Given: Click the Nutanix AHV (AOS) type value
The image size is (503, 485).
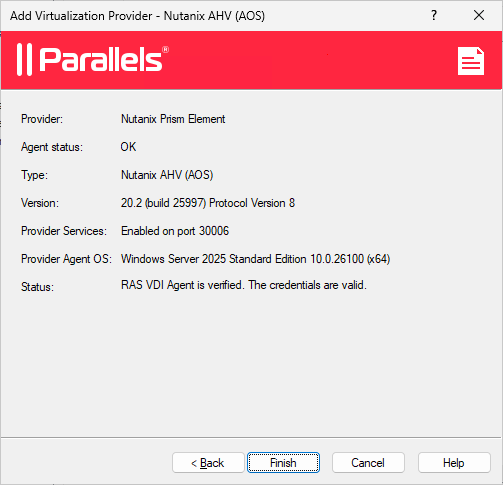Looking at the screenshot, I should [x=167, y=175].
